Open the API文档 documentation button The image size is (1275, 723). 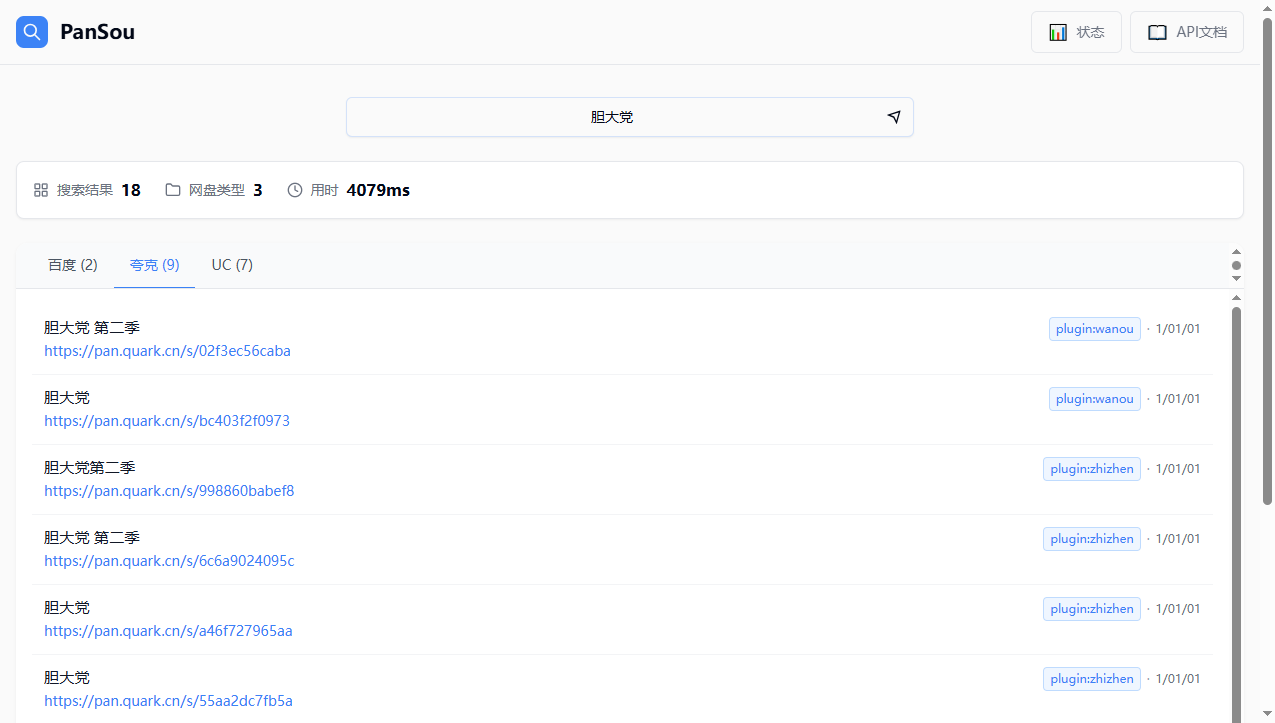click(x=1187, y=32)
